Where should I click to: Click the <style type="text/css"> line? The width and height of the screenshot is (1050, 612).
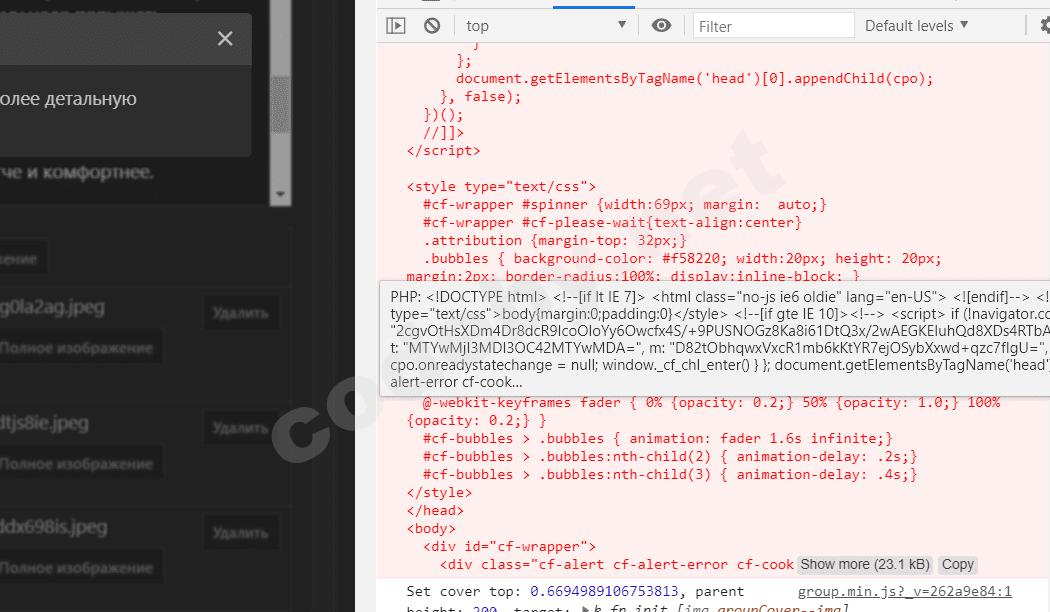501,187
